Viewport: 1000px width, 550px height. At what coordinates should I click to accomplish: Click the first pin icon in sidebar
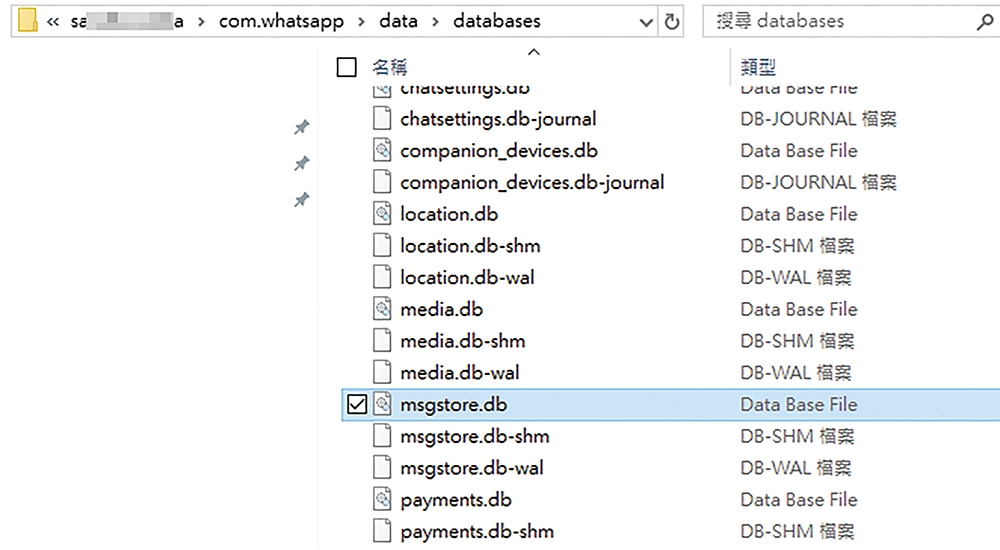tap(301, 127)
